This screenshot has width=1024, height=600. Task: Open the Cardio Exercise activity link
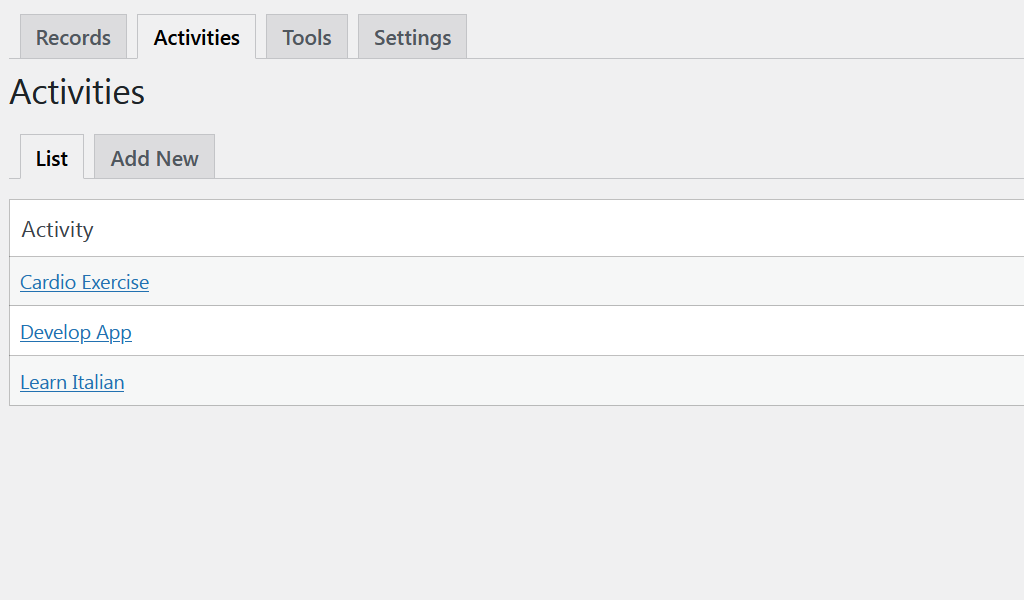point(84,282)
